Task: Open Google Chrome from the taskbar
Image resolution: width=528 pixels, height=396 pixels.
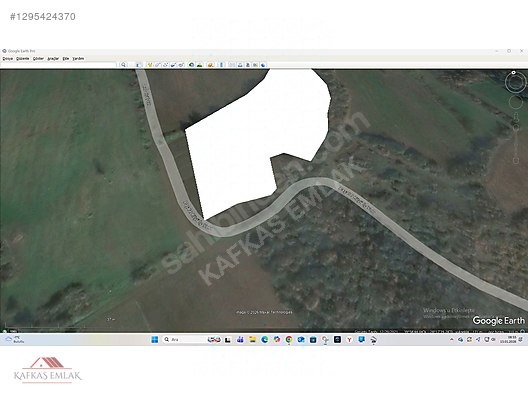Action: coord(289,339)
